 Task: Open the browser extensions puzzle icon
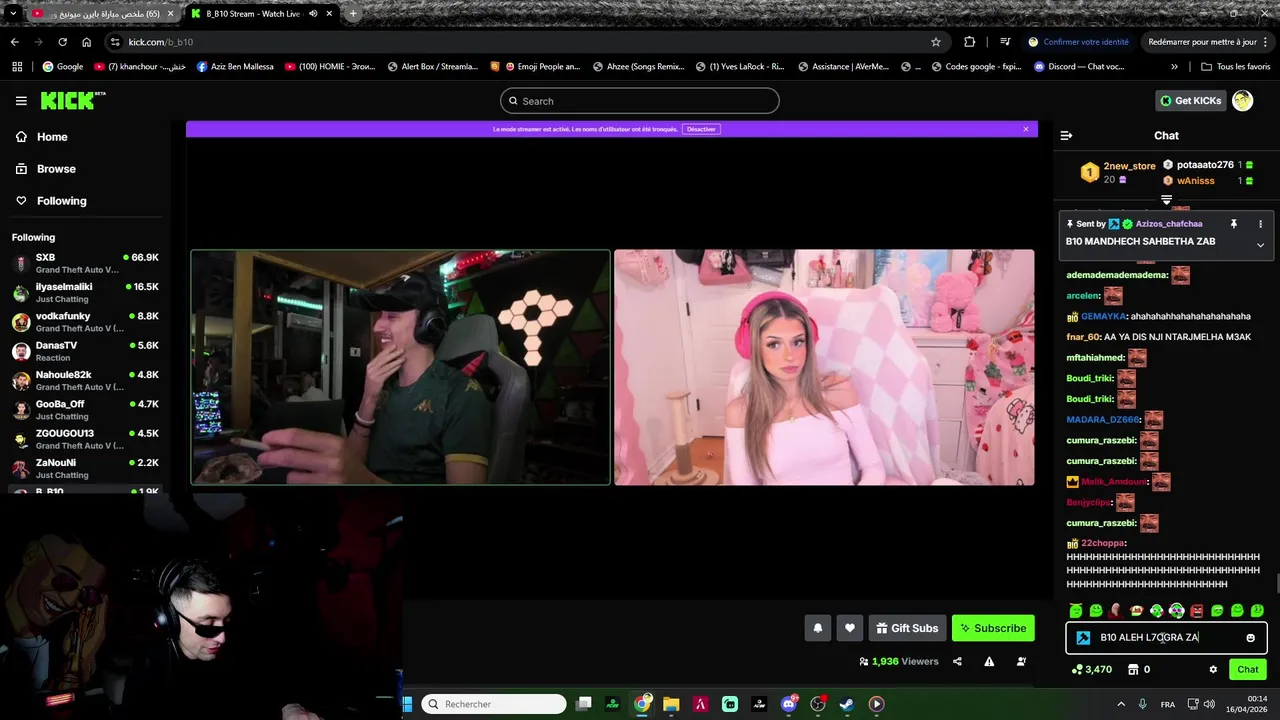pyautogui.click(x=969, y=42)
